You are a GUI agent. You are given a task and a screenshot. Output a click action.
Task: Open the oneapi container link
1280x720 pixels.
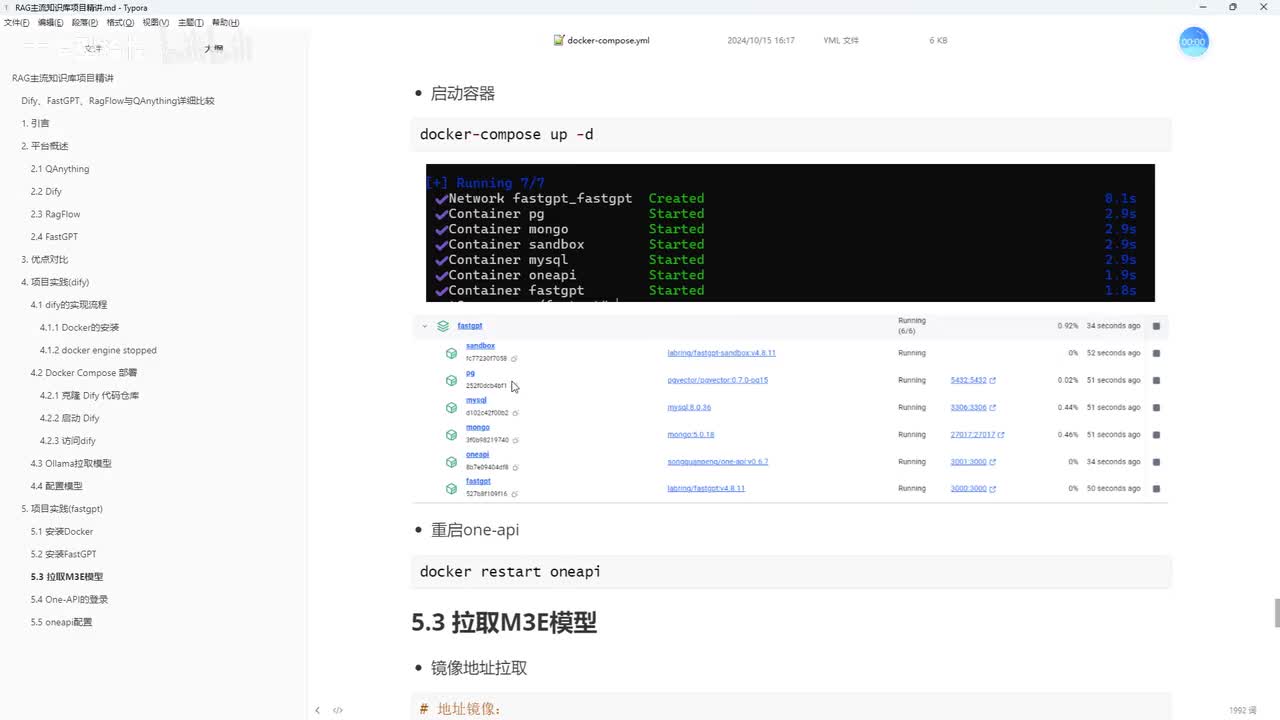(x=478, y=455)
